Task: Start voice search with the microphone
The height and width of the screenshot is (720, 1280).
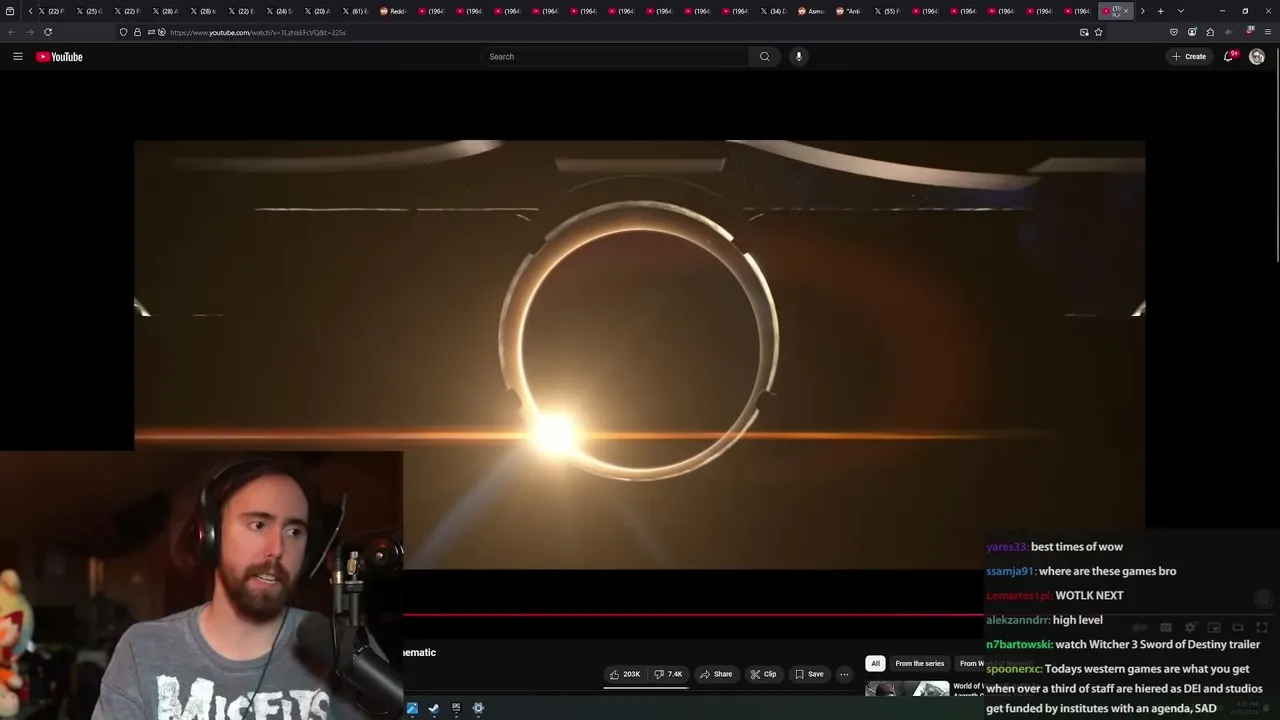Action: coord(798,57)
